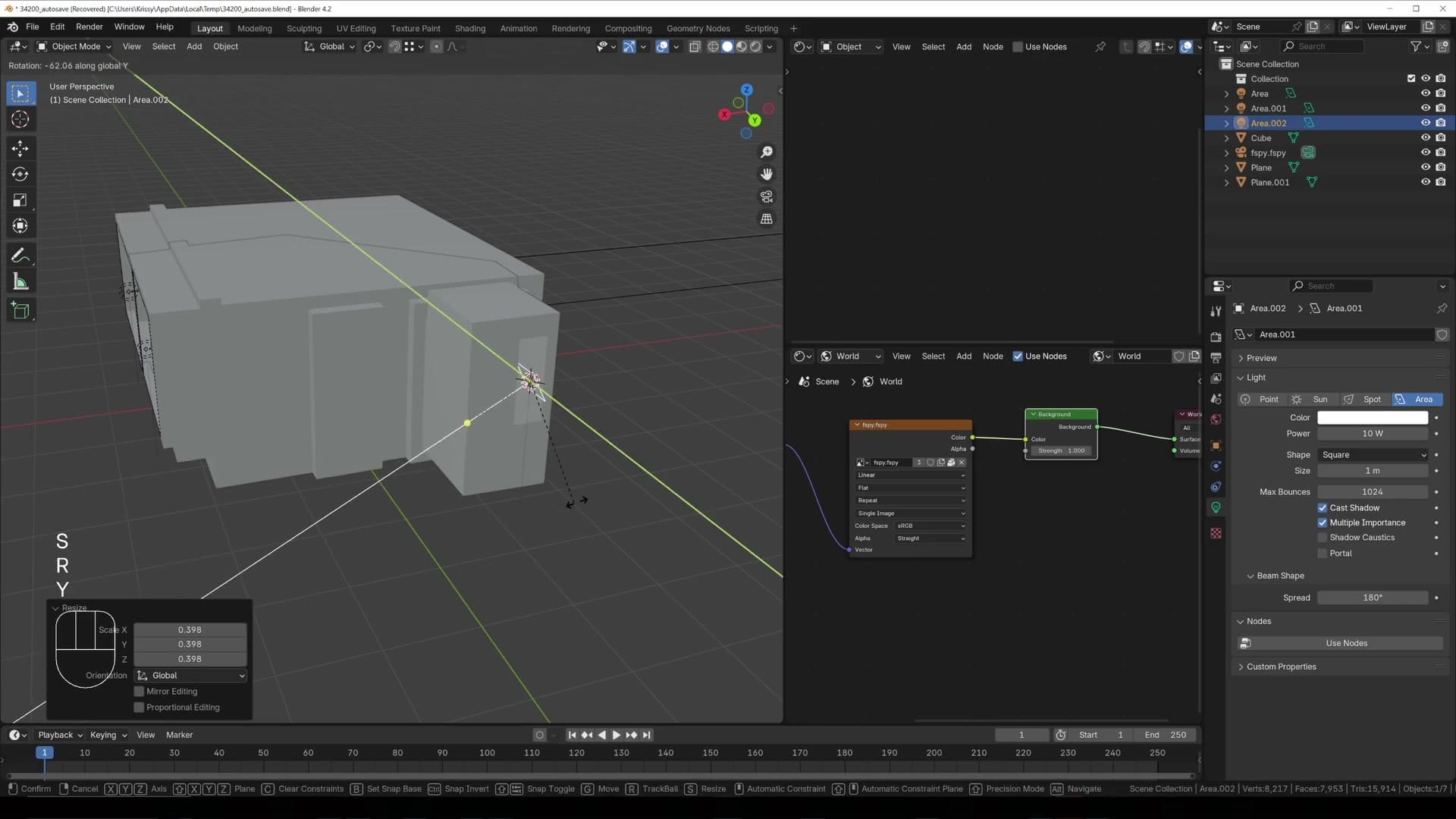
Task: Switch to the Shading workspace tab
Action: click(470, 28)
